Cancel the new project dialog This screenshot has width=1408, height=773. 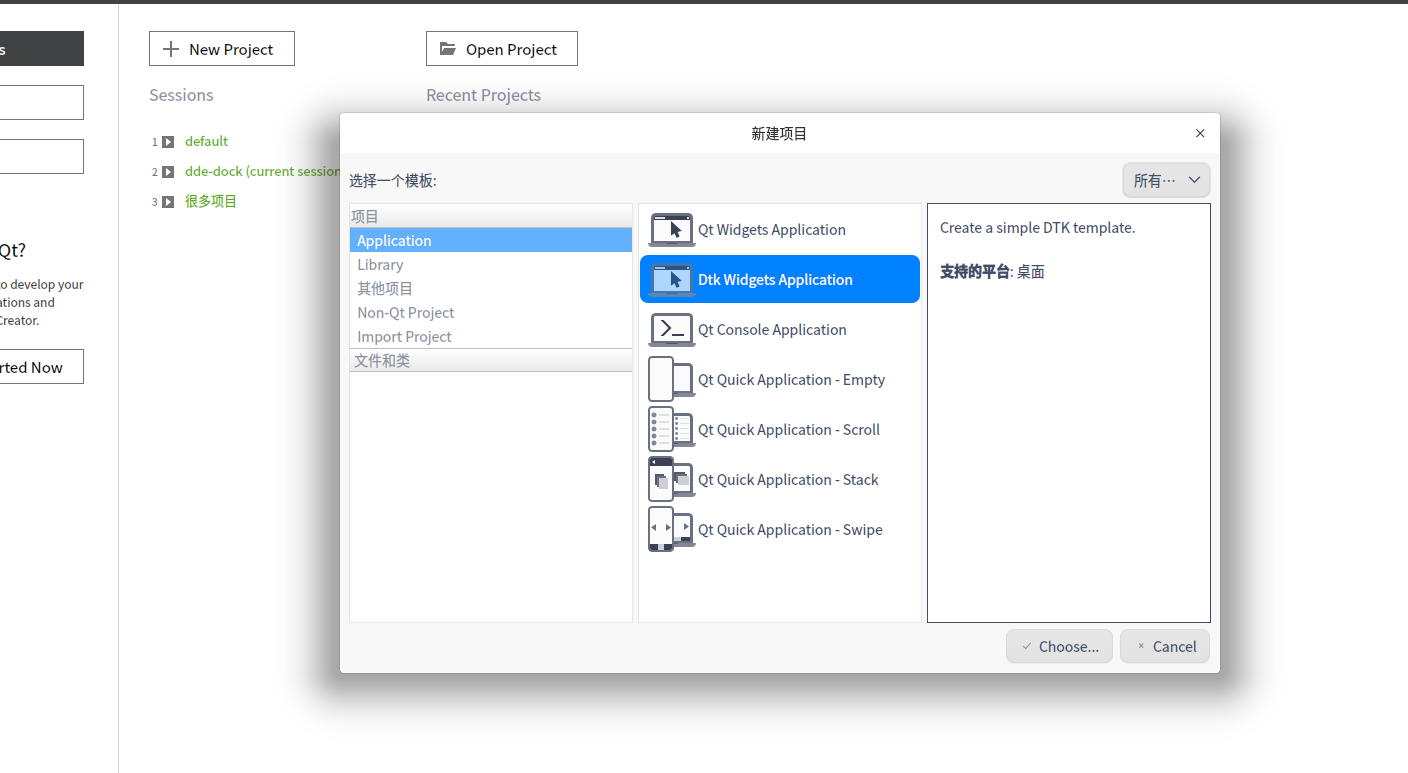coord(1165,646)
